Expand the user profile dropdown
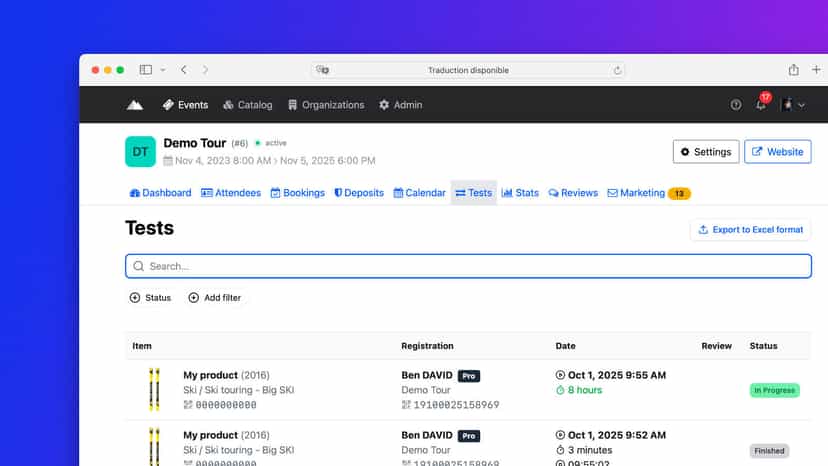Viewport: 828px width, 466px height. (x=793, y=105)
